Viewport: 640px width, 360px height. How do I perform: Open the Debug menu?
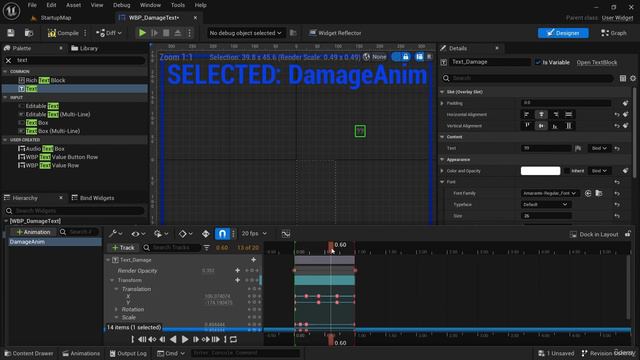click(x=121, y=5)
